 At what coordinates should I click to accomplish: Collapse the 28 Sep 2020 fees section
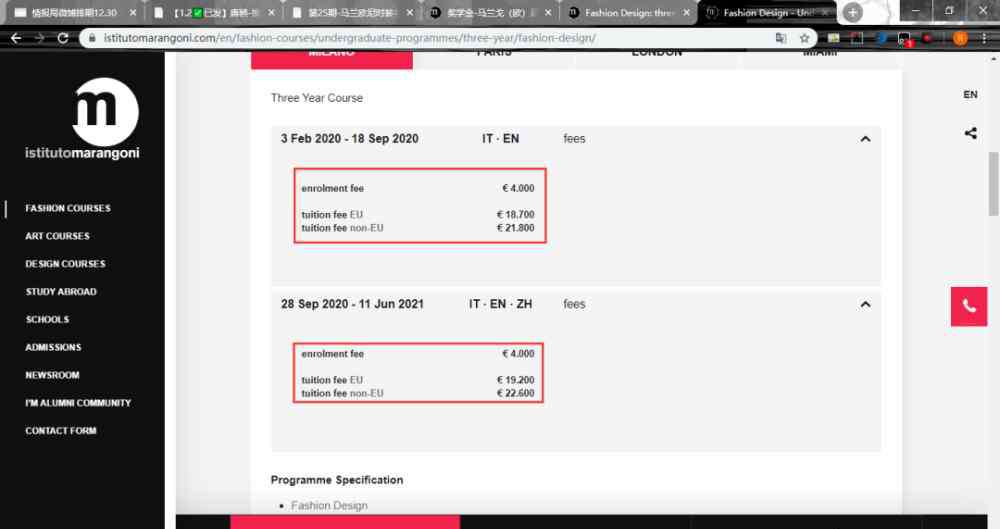tap(865, 304)
